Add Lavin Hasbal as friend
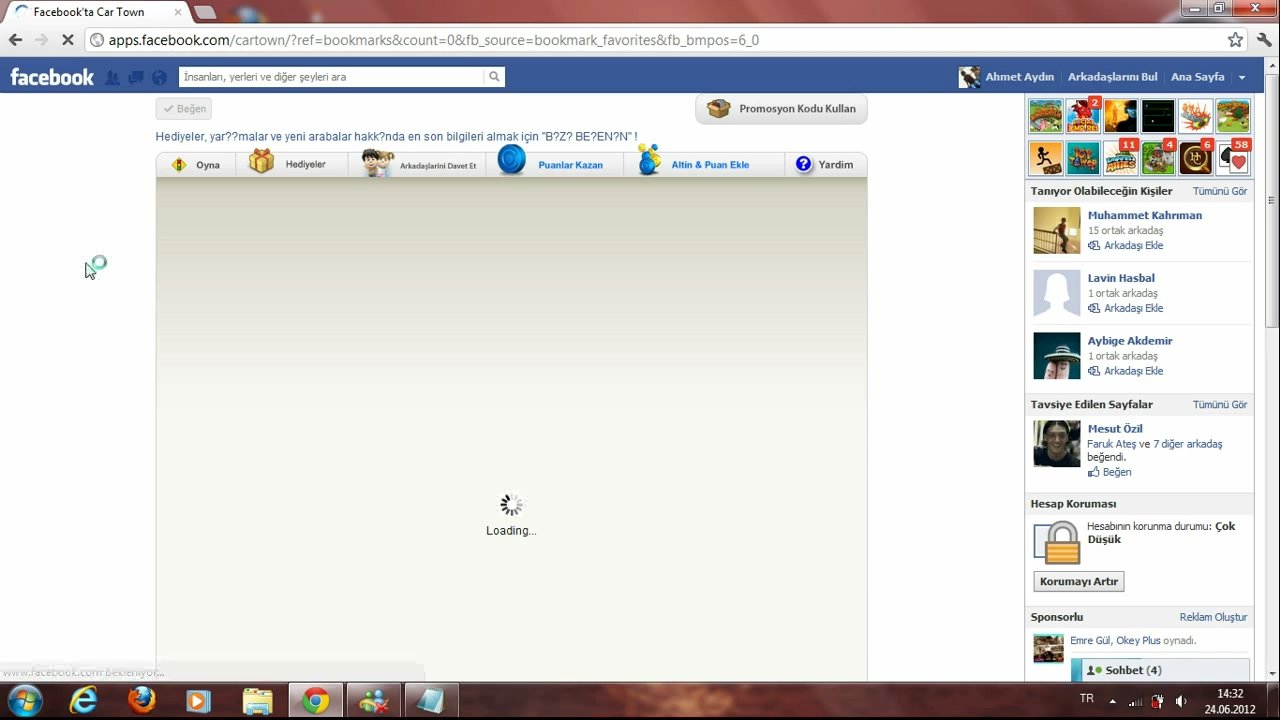This screenshot has height=720, width=1280. point(1126,308)
